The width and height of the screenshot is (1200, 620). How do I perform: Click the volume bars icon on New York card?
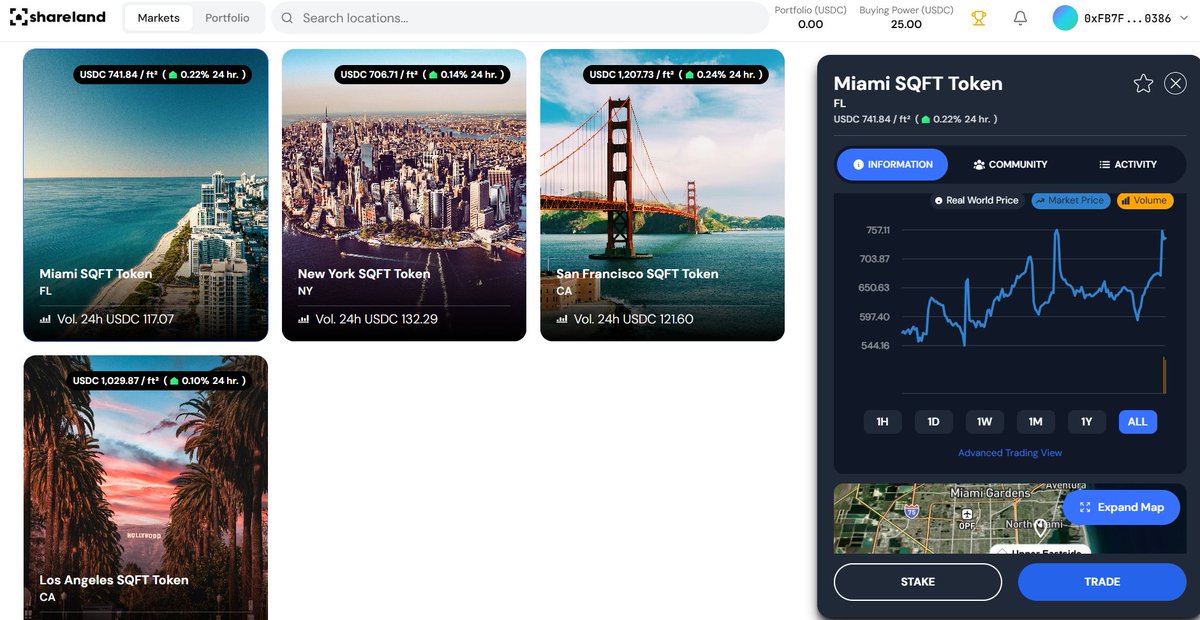tap(303, 320)
